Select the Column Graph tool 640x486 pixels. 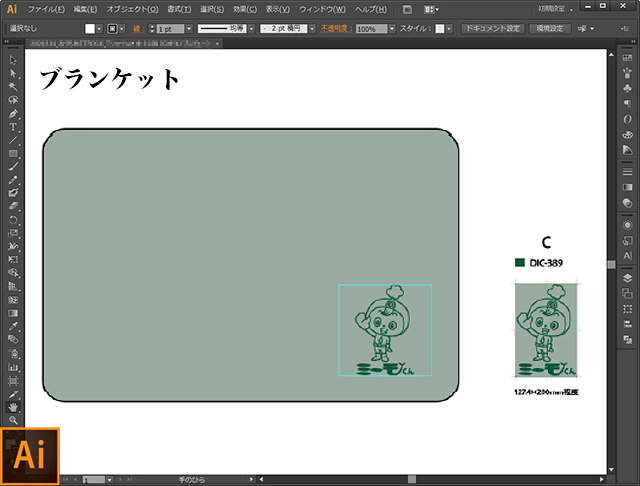tap(13, 367)
